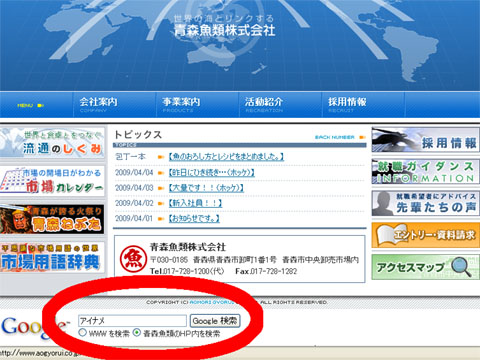480x360 pixels.
Task: Open the エントリー・資料請求 banner
Action: 426,235
